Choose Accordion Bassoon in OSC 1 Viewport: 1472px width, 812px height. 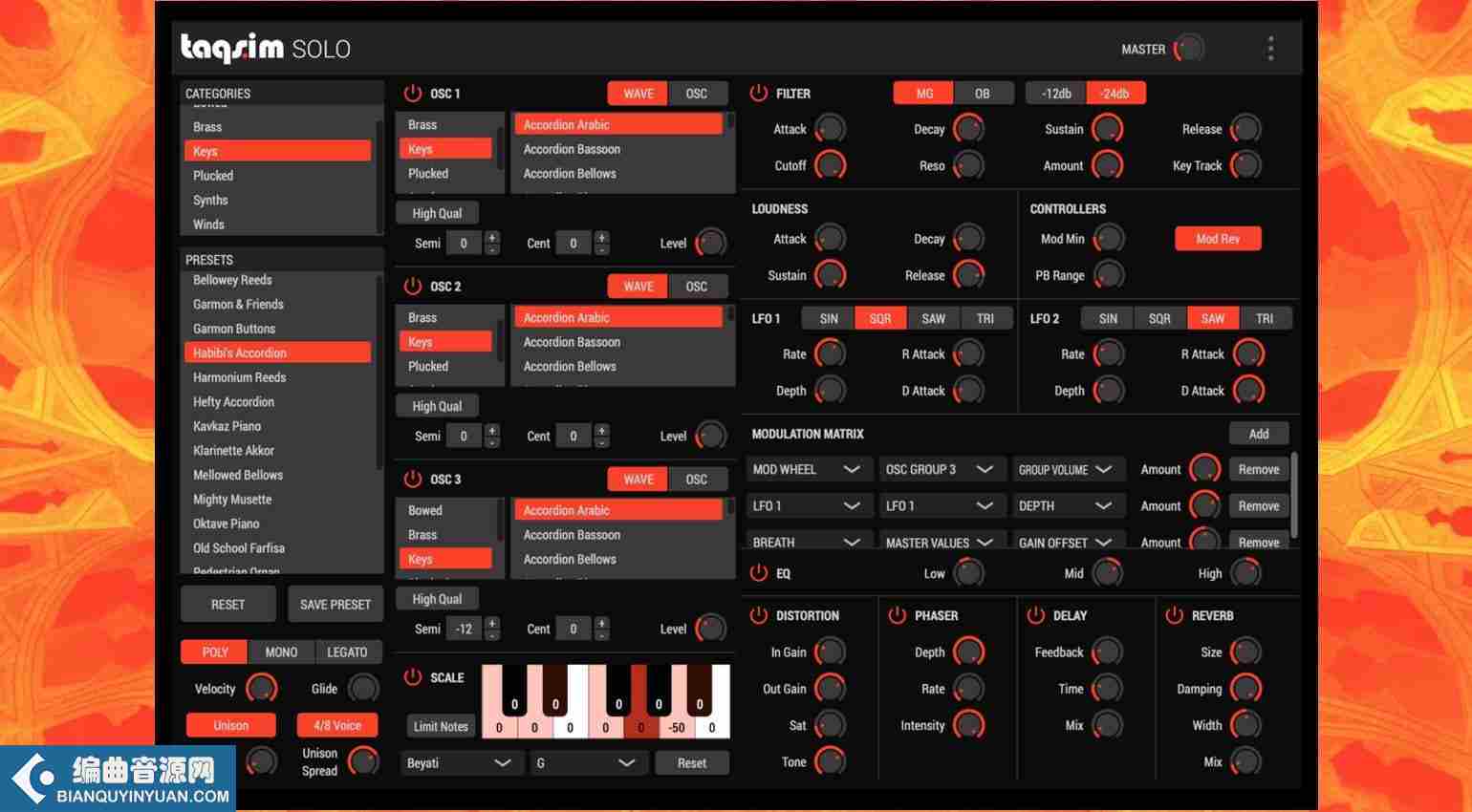point(618,149)
